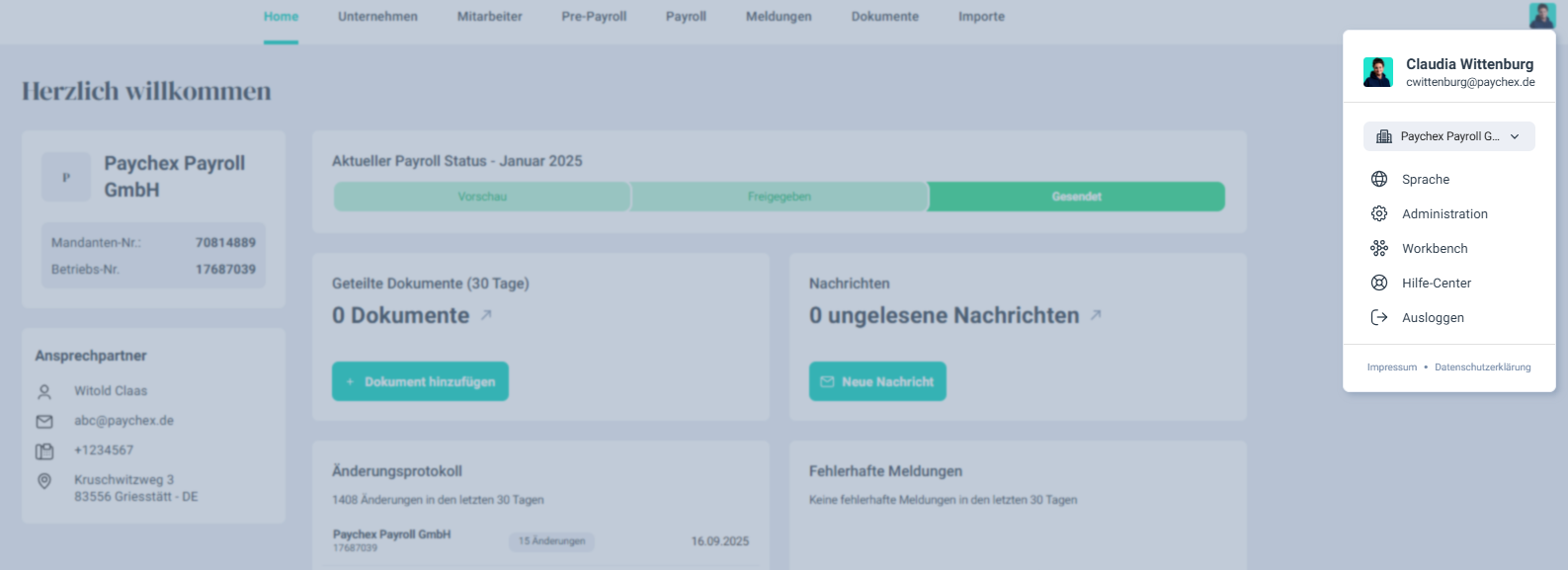Go to the Meldungen tab
Image resolution: width=1568 pixels, height=570 pixels.
point(779,17)
